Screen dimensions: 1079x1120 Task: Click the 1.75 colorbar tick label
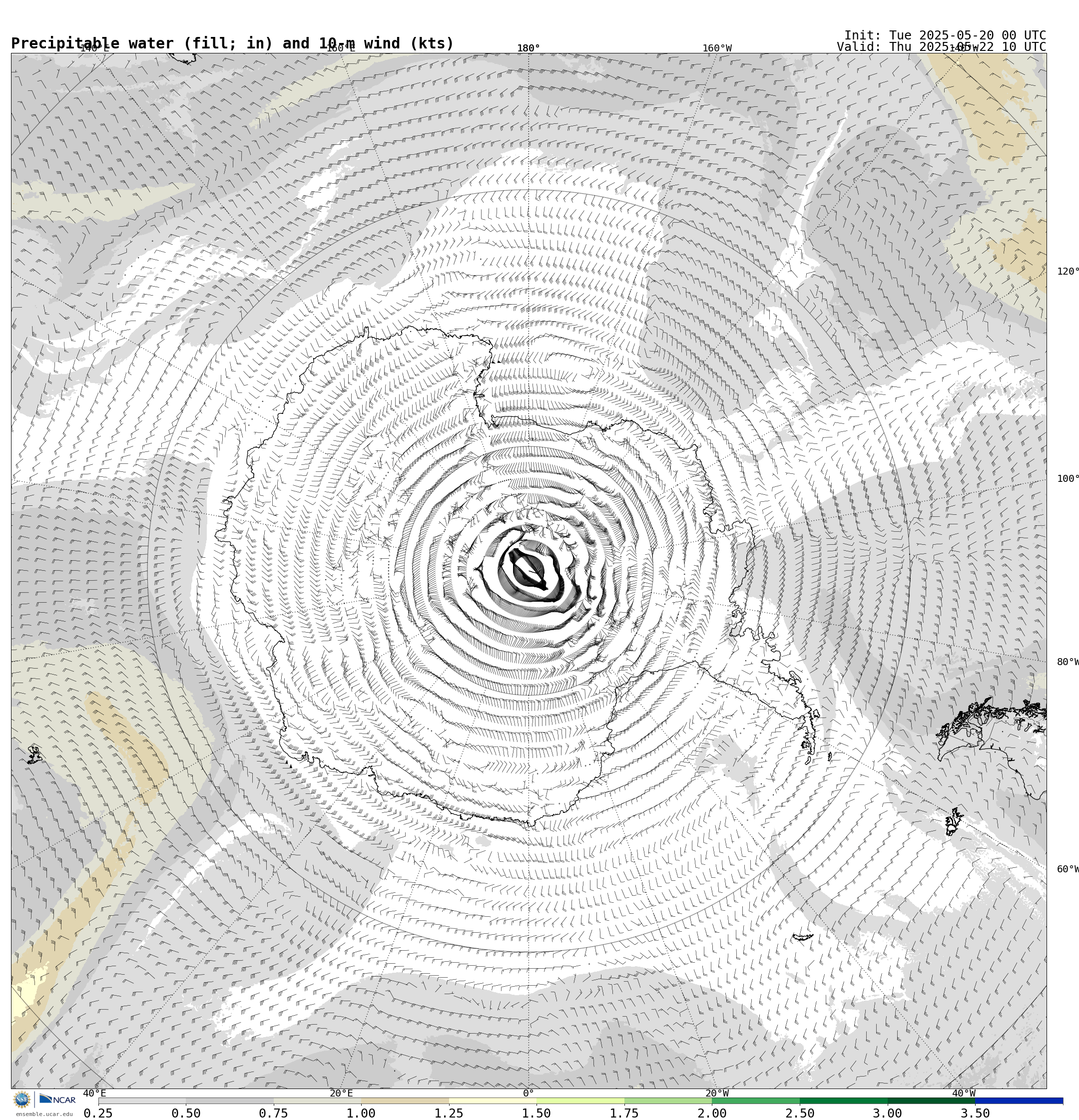click(x=624, y=1113)
